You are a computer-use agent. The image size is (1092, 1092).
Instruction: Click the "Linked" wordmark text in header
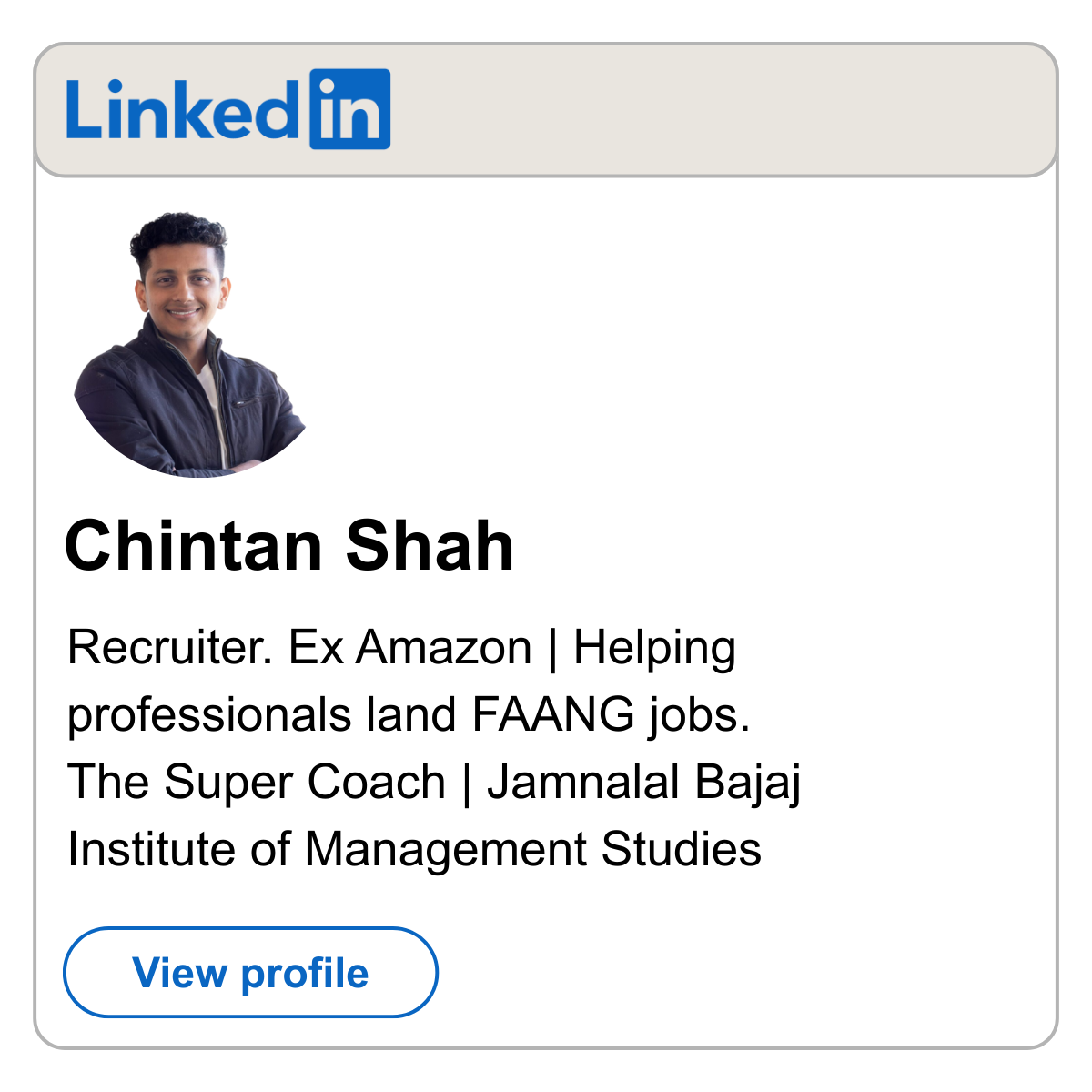[x=183, y=109]
